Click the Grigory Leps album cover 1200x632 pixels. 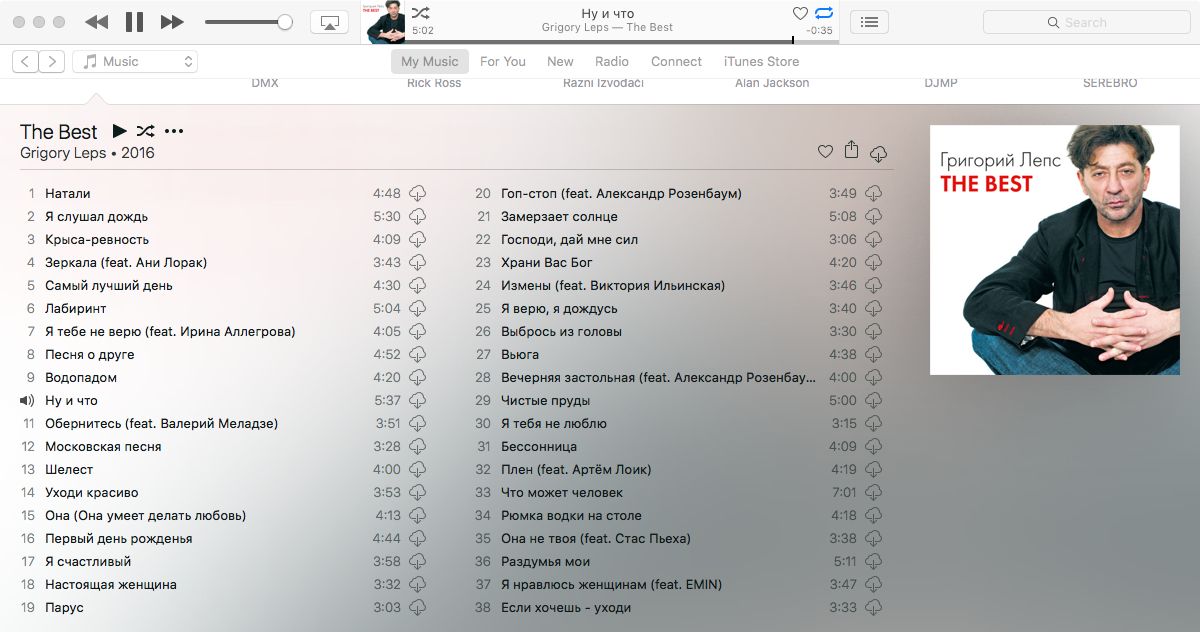[x=1055, y=250]
